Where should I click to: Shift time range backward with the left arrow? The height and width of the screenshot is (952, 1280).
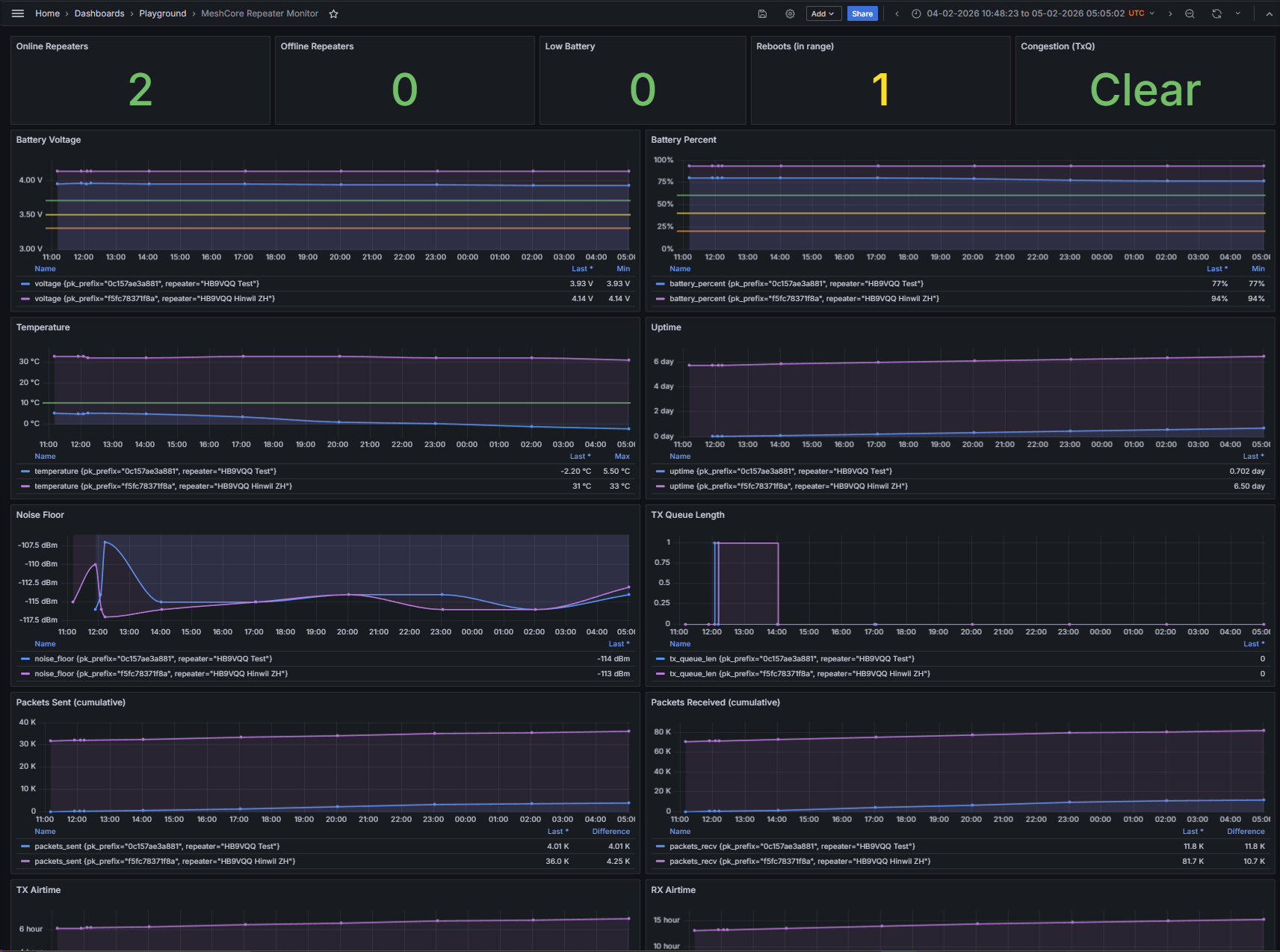click(897, 14)
